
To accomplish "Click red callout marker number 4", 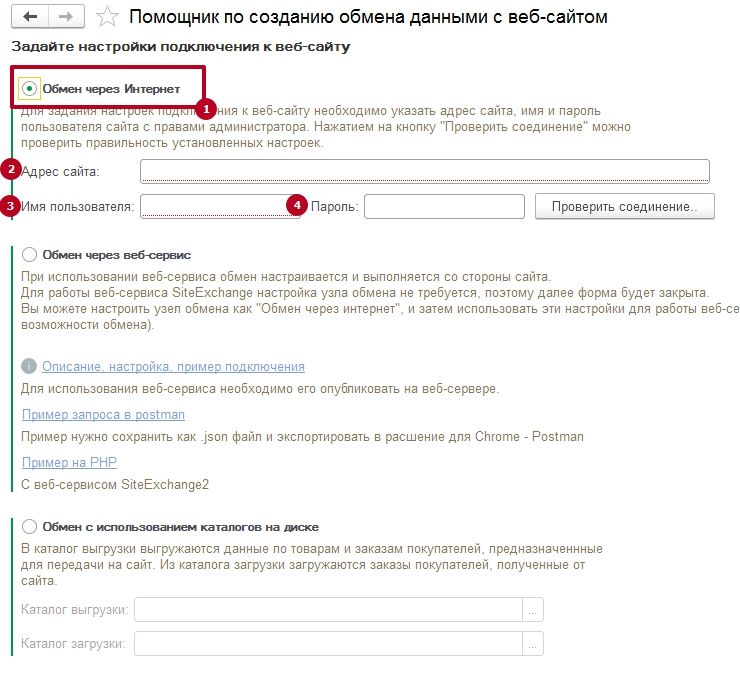I will 296,205.
